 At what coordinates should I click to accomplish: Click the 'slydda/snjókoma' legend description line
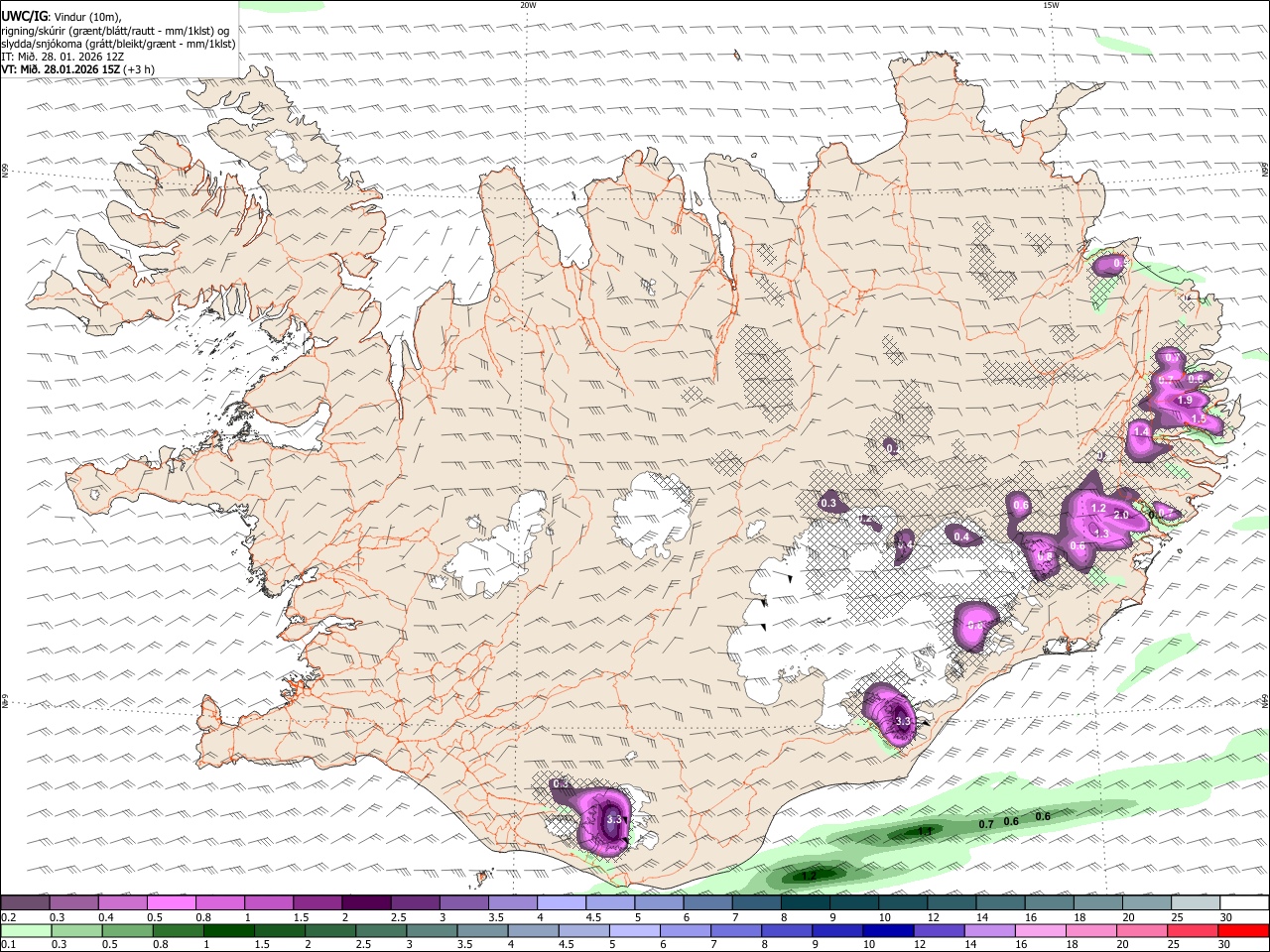(117, 44)
